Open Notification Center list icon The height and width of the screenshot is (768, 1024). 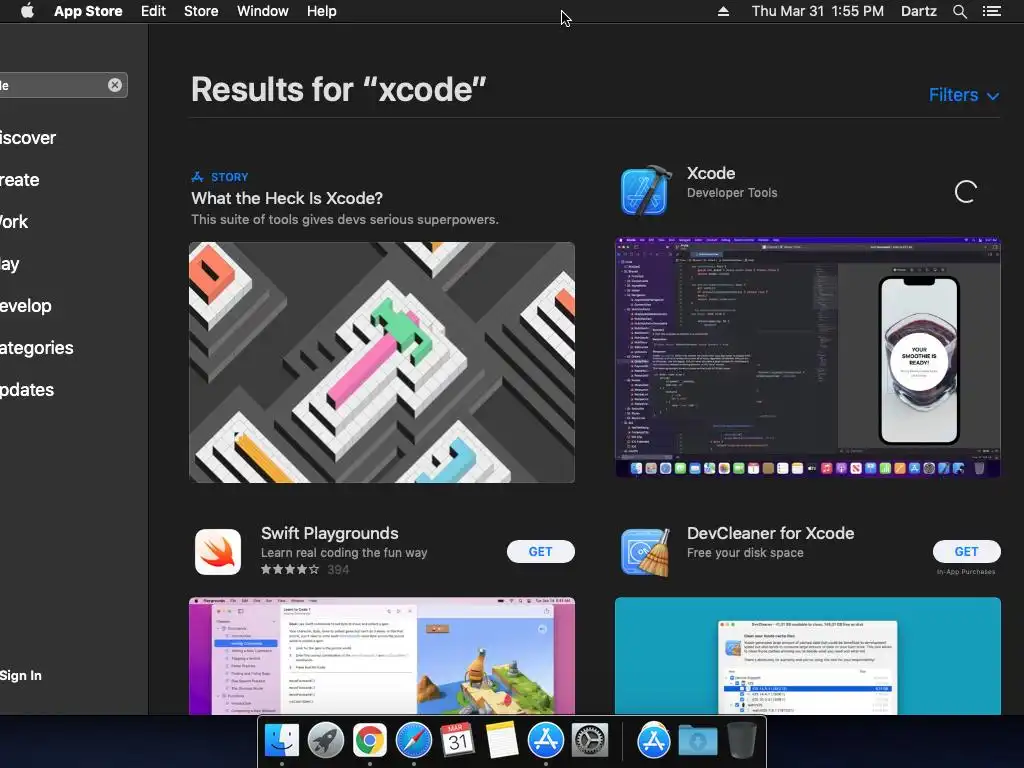click(x=992, y=11)
